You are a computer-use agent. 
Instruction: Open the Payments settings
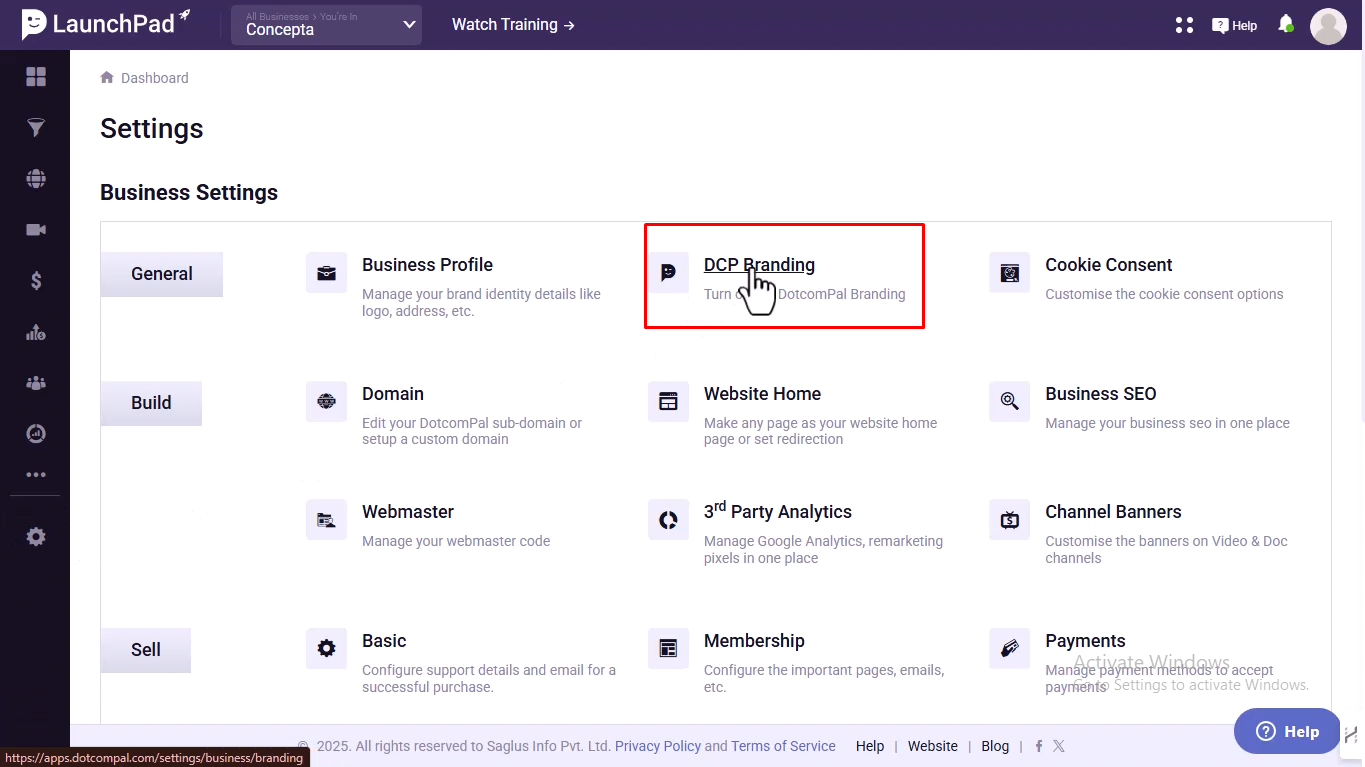(x=1085, y=641)
